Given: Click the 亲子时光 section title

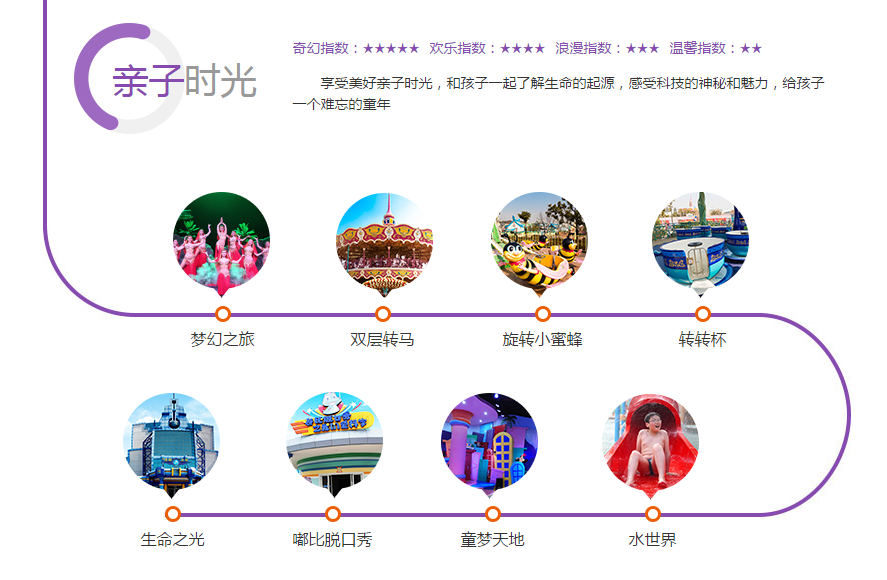Looking at the screenshot, I should coord(184,81).
